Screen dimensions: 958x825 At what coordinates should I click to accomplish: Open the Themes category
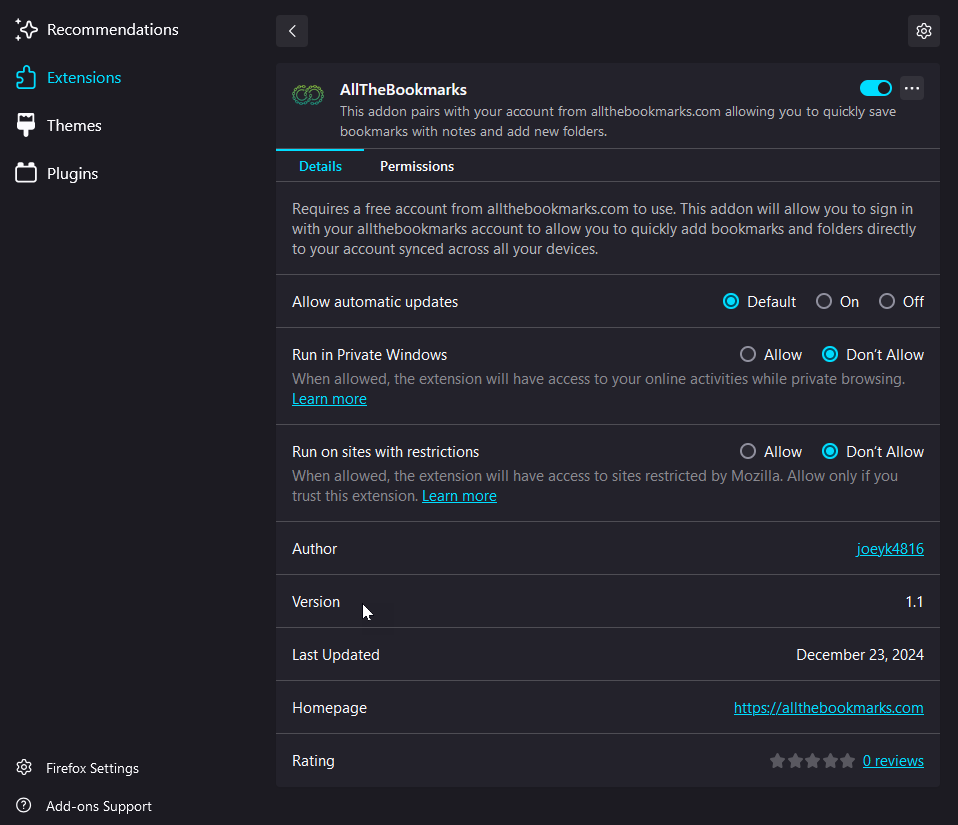point(74,125)
